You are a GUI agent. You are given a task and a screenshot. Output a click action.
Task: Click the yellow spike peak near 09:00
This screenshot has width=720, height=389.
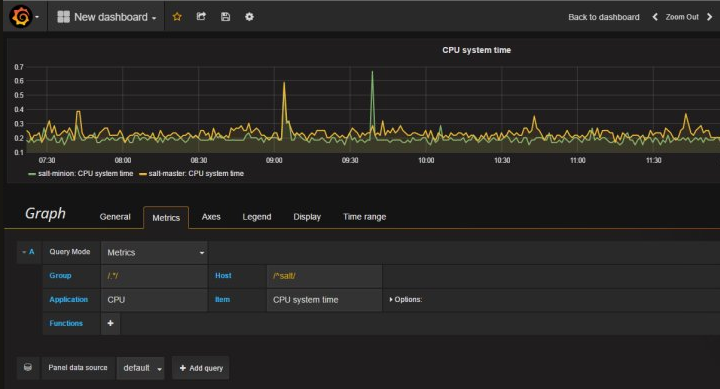point(284,83)
